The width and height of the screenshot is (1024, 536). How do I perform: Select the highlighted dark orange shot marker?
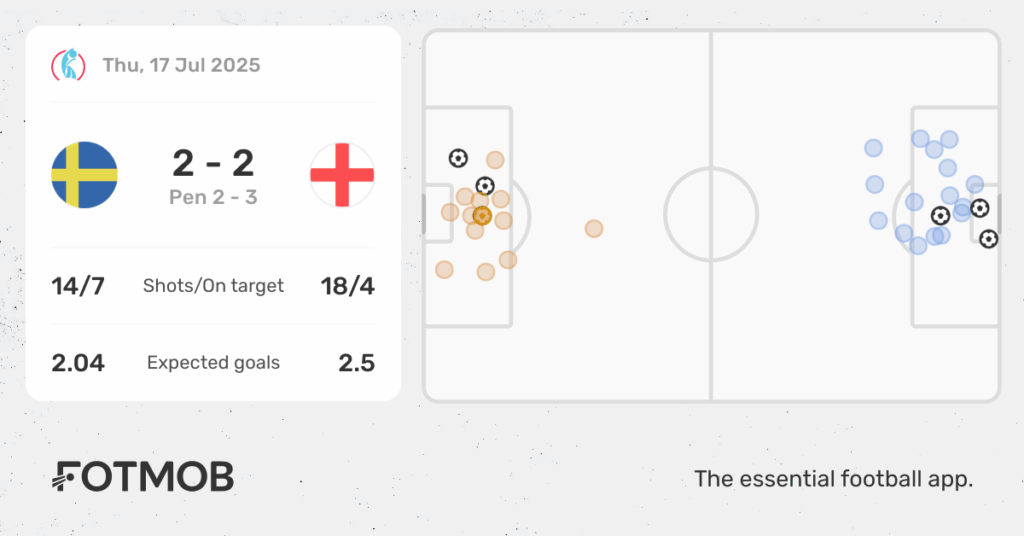point(482,215)
